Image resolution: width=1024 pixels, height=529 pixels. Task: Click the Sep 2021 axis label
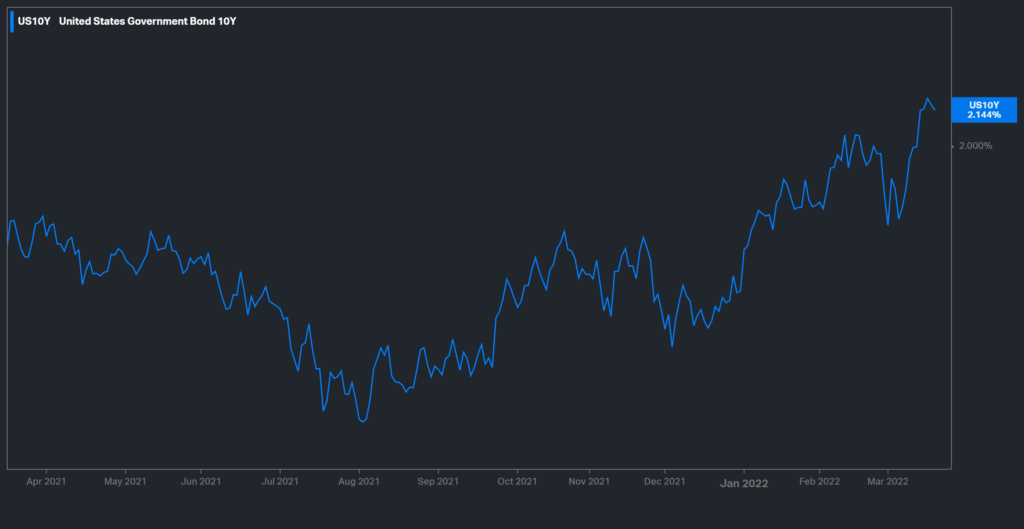point(438,482)
